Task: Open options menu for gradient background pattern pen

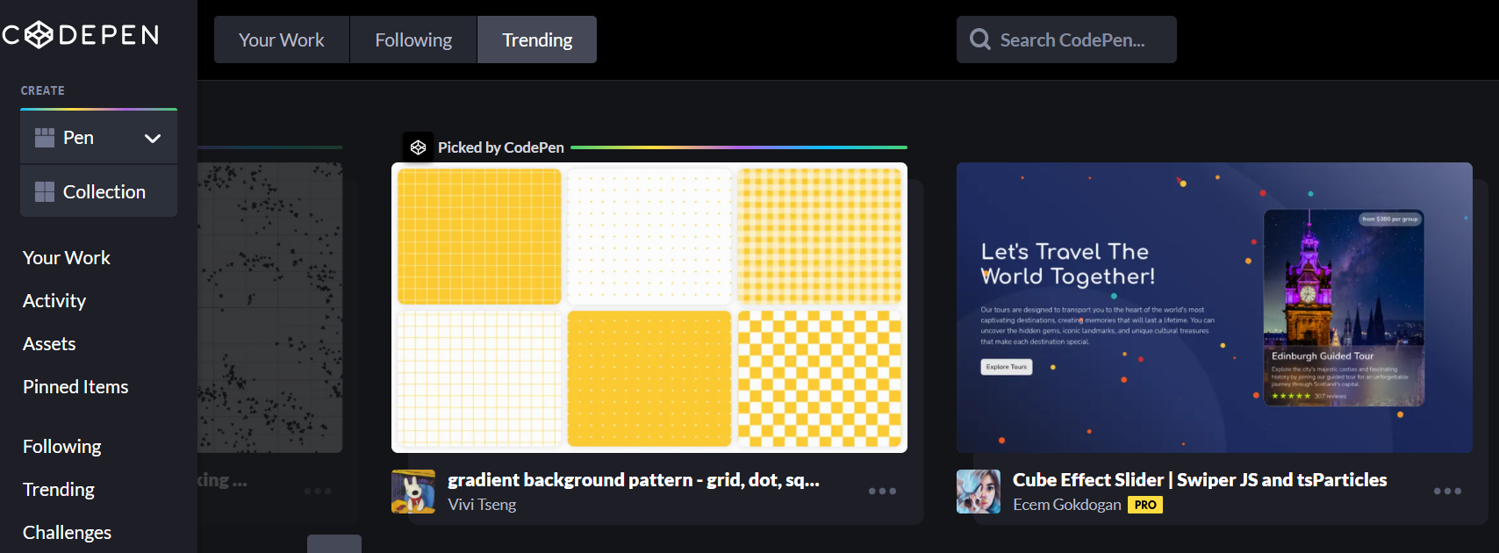Action: 882,491
